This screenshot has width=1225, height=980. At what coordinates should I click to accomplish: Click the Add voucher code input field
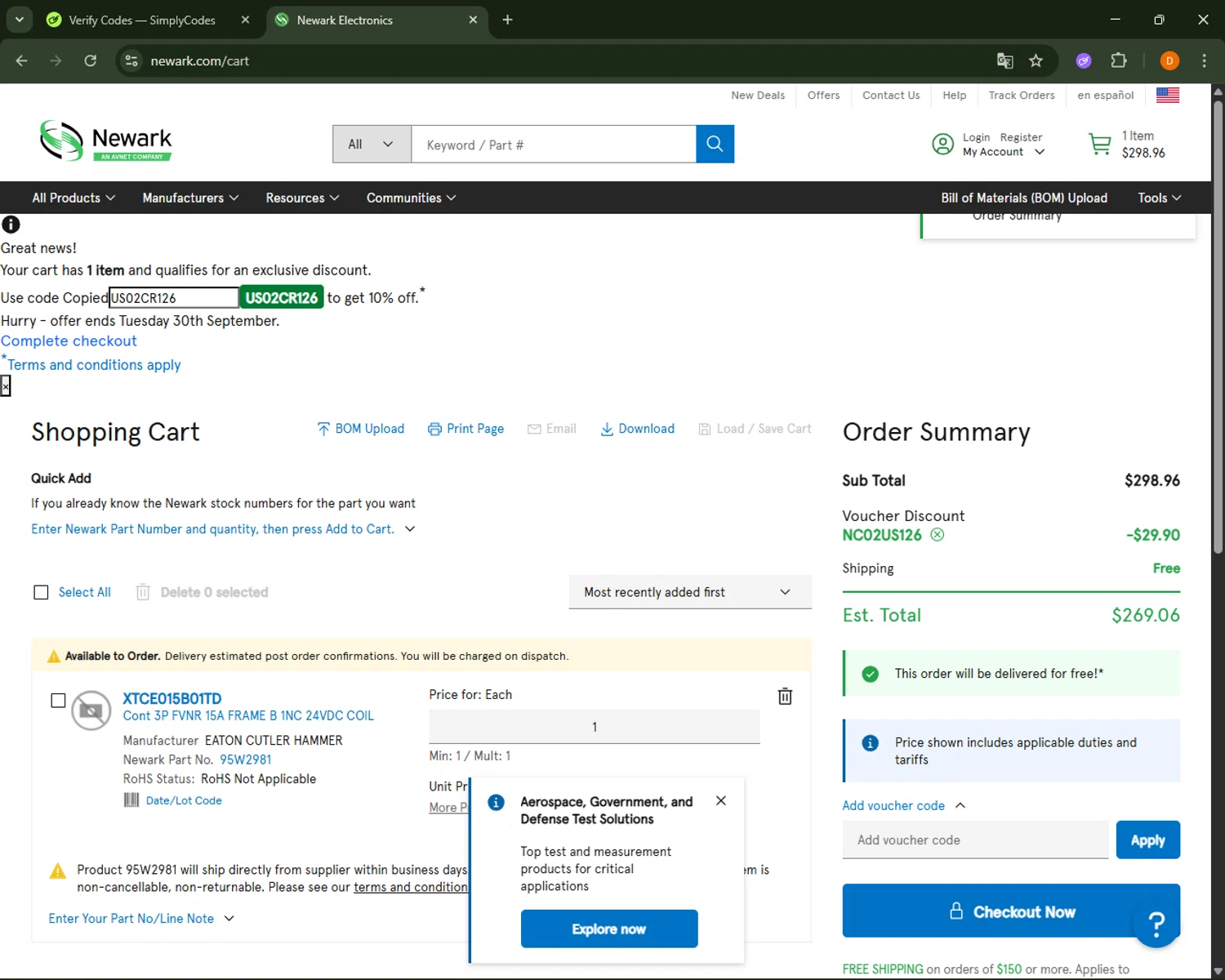pos(974,840)
